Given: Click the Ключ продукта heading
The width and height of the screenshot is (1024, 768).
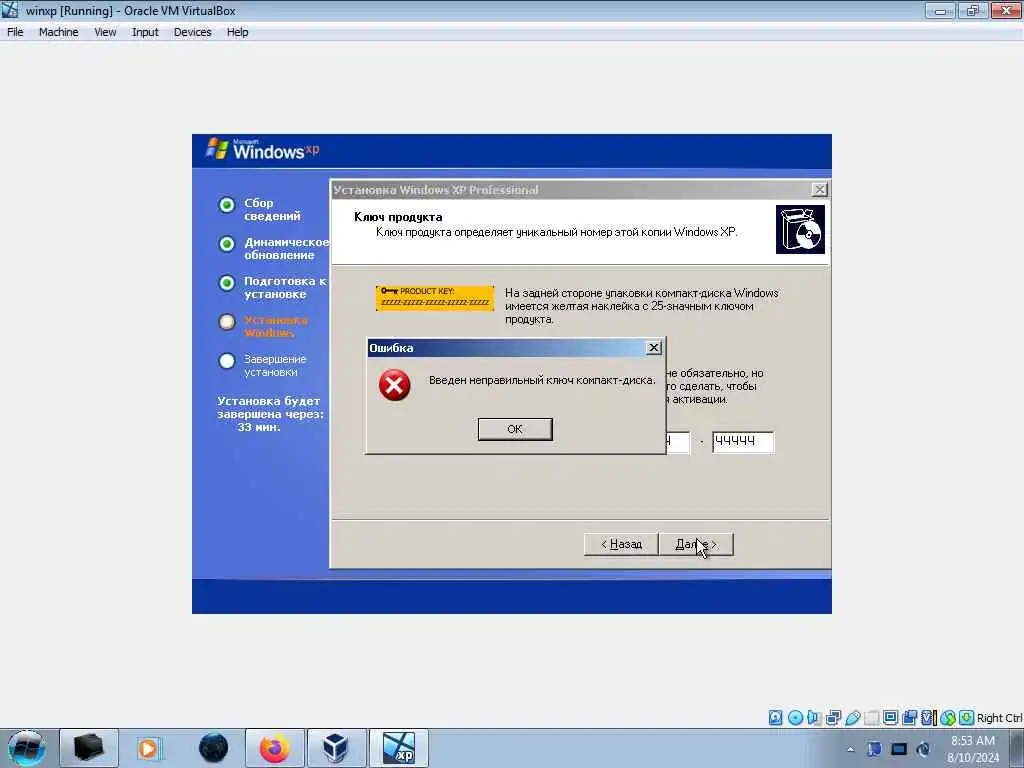Looking at the screenshot, I should coord(398,217).
